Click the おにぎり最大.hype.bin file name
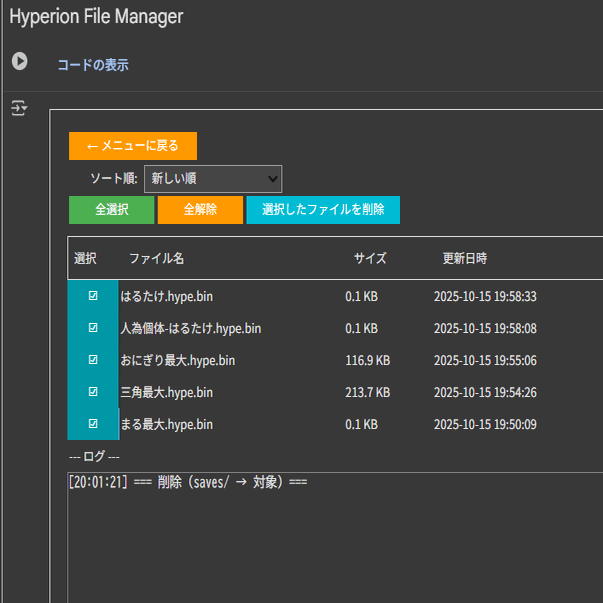Image resolution: width=603 pixels, height=603 pixels. tap(177, 360)
